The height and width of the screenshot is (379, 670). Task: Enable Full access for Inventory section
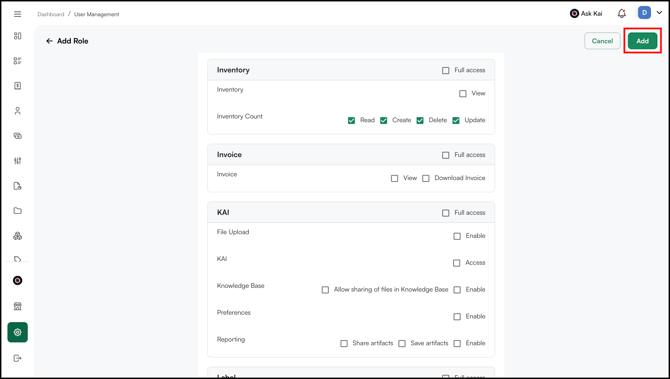(446, 71)
